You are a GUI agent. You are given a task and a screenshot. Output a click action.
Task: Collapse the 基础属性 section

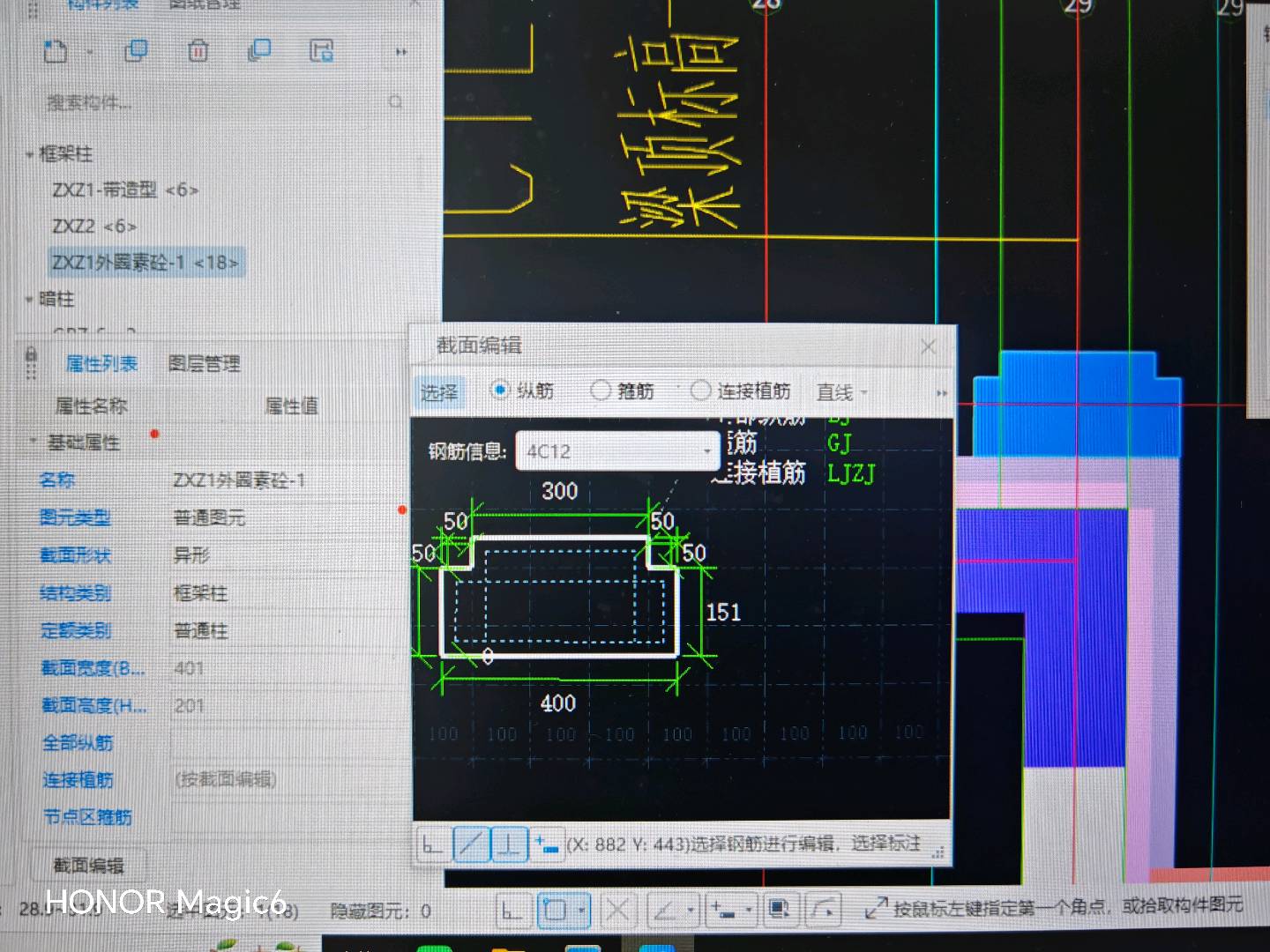tap(33, 441)
